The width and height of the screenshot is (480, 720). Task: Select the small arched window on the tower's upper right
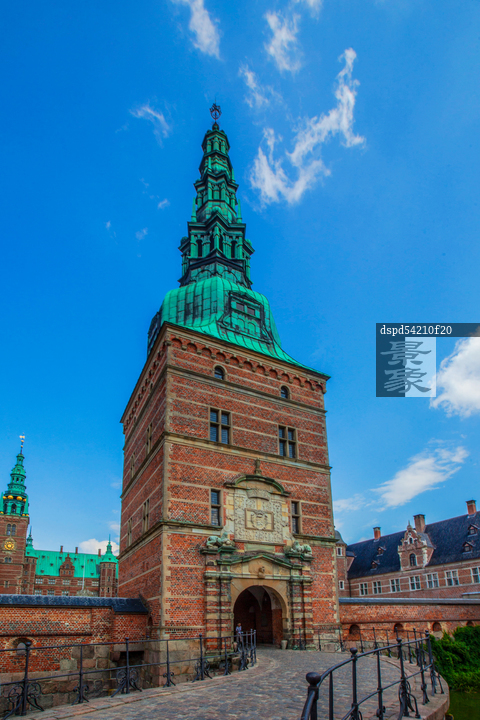[x=284, y=392]
